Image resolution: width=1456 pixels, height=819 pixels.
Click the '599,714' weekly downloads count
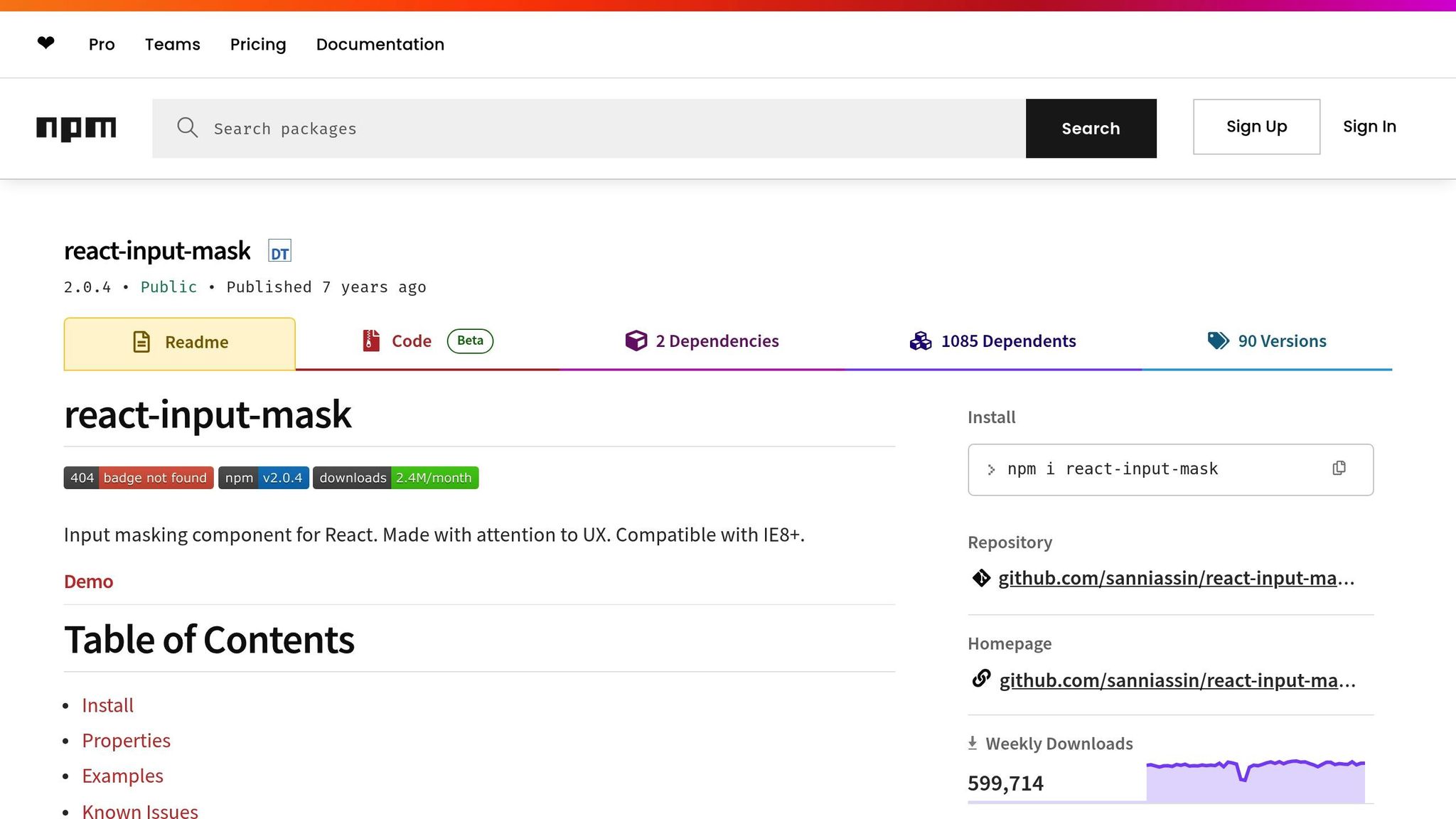point(1005,783)
